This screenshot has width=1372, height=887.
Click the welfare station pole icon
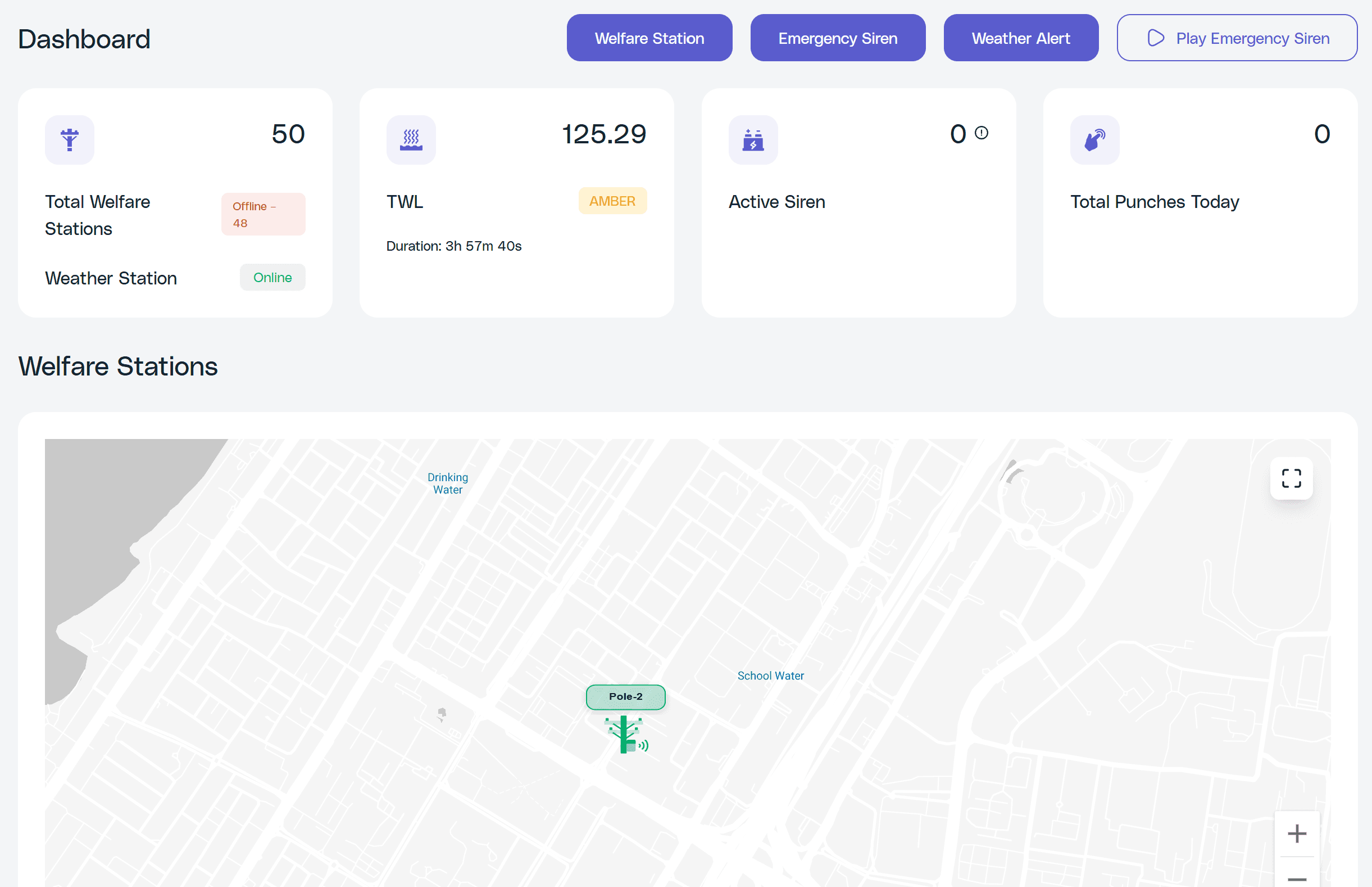(70, 140)
